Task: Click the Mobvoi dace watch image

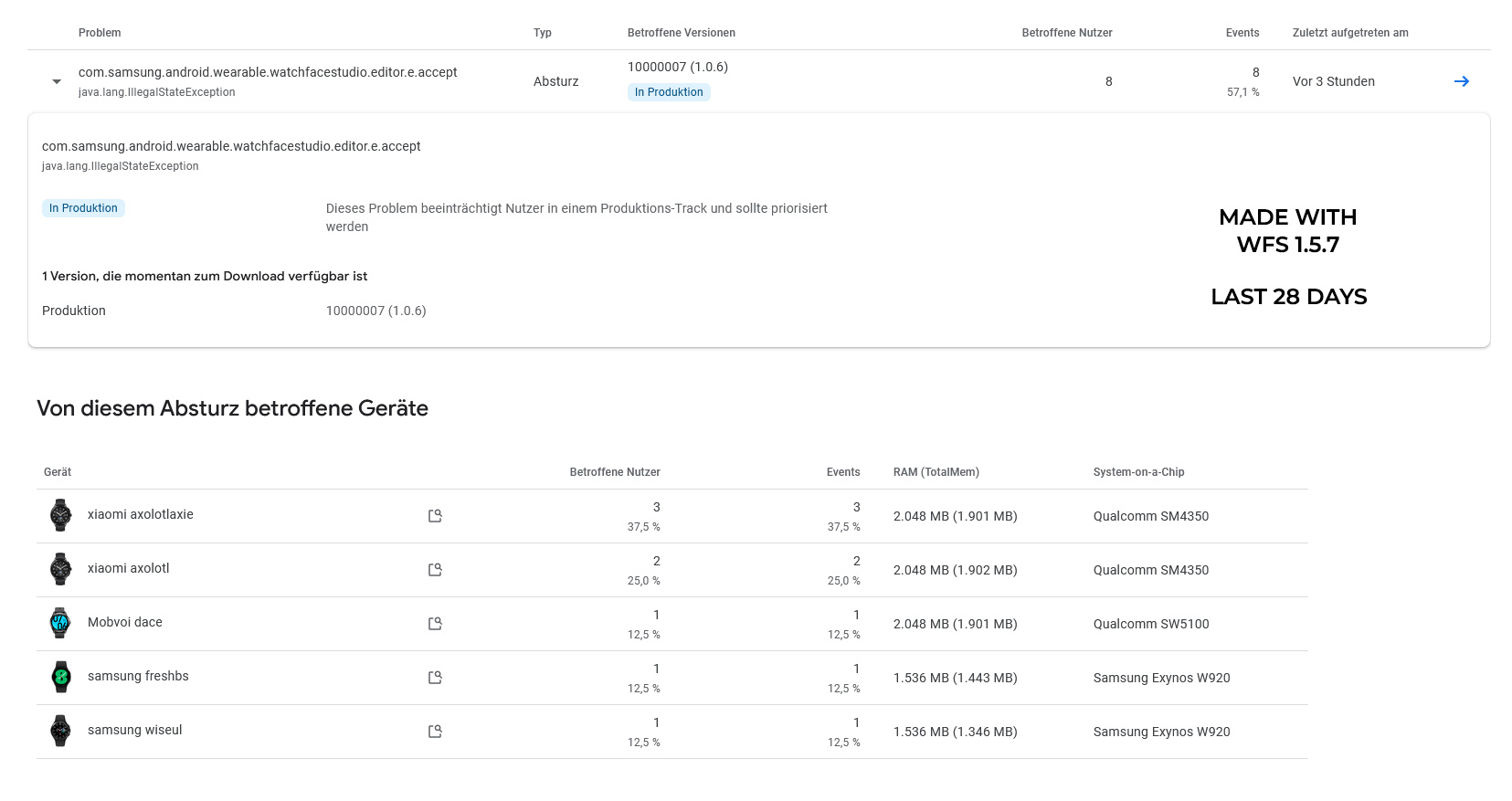Action: [x=60, y=623]
